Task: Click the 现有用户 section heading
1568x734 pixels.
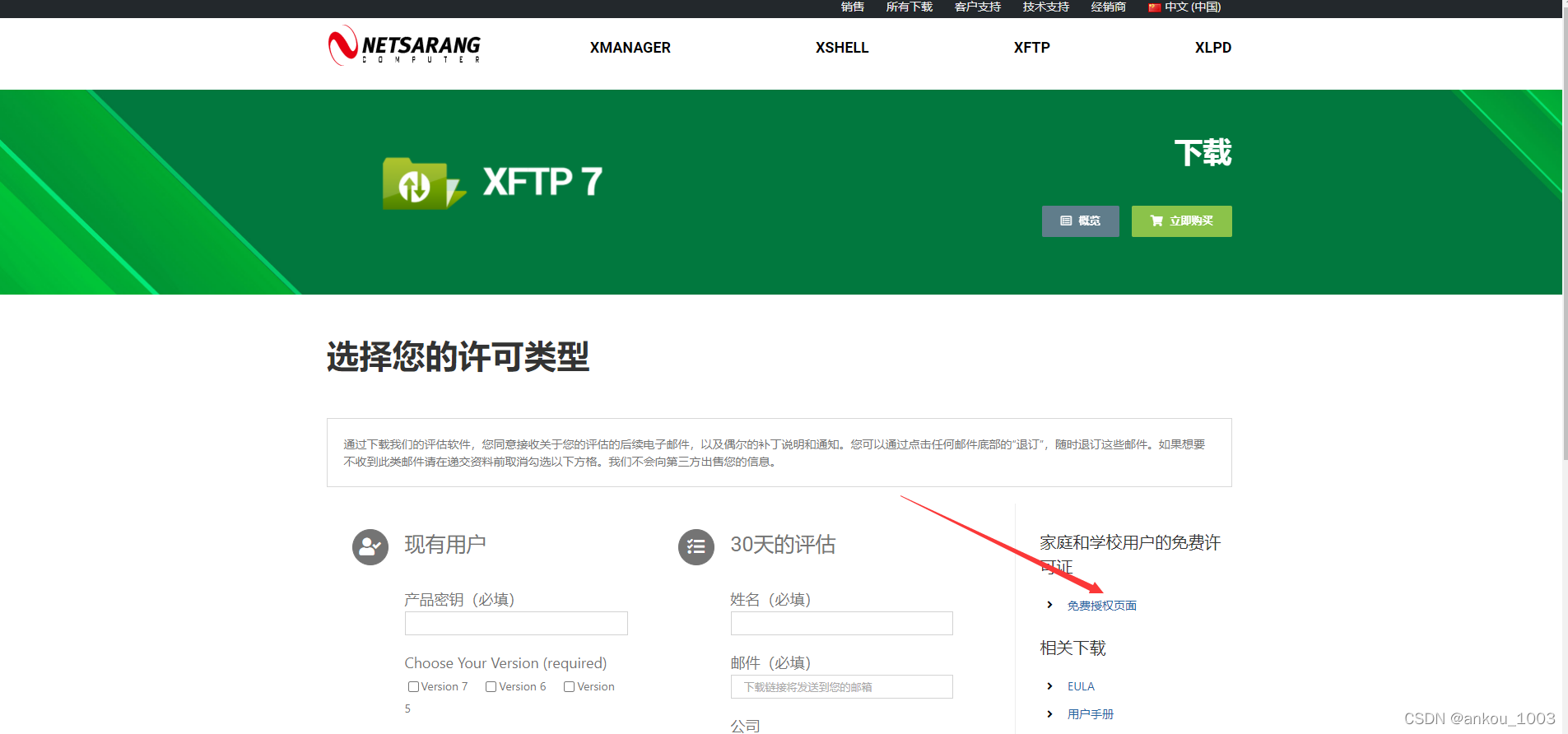Action: click(x=445, y=545)
